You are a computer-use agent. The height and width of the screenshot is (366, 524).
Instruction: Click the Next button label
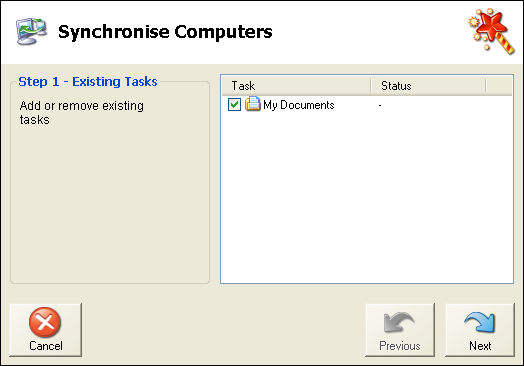[480, 346]
